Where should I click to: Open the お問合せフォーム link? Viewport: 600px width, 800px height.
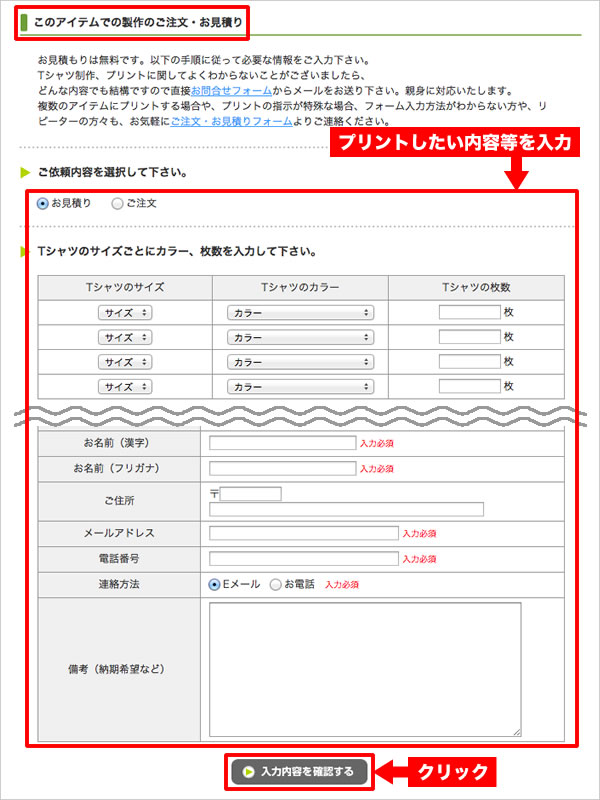[231, 90]
